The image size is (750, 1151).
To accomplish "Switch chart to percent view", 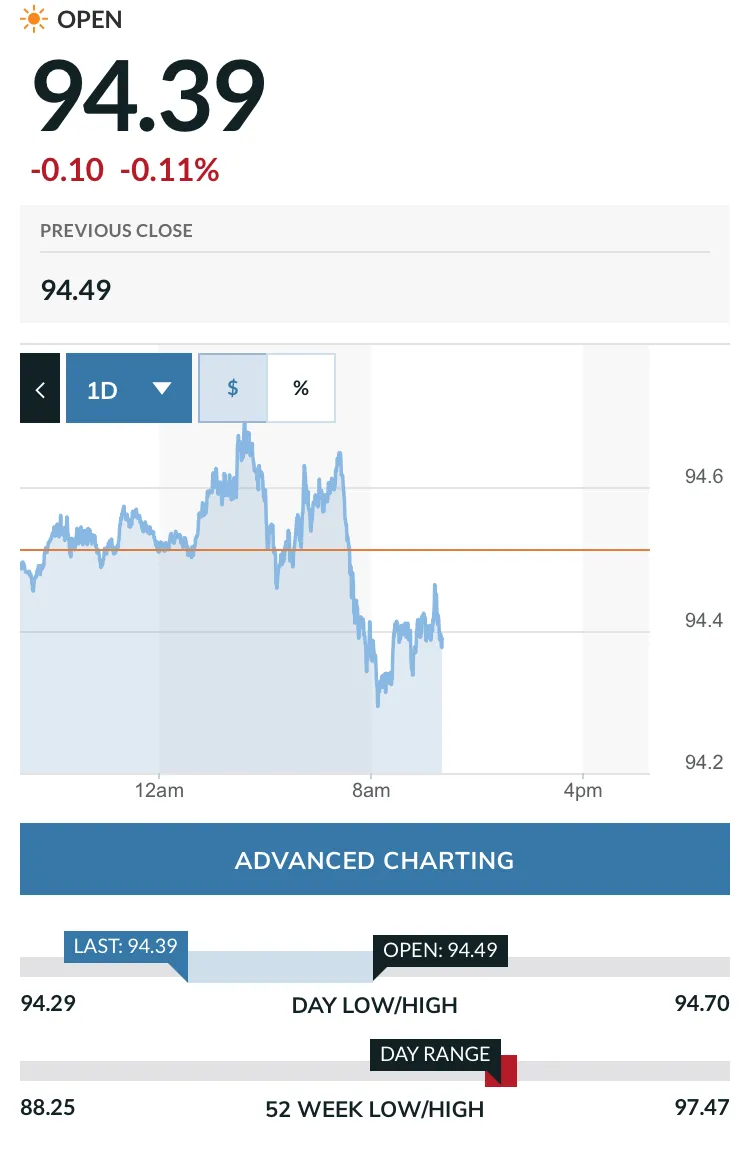I will (301, 388).
